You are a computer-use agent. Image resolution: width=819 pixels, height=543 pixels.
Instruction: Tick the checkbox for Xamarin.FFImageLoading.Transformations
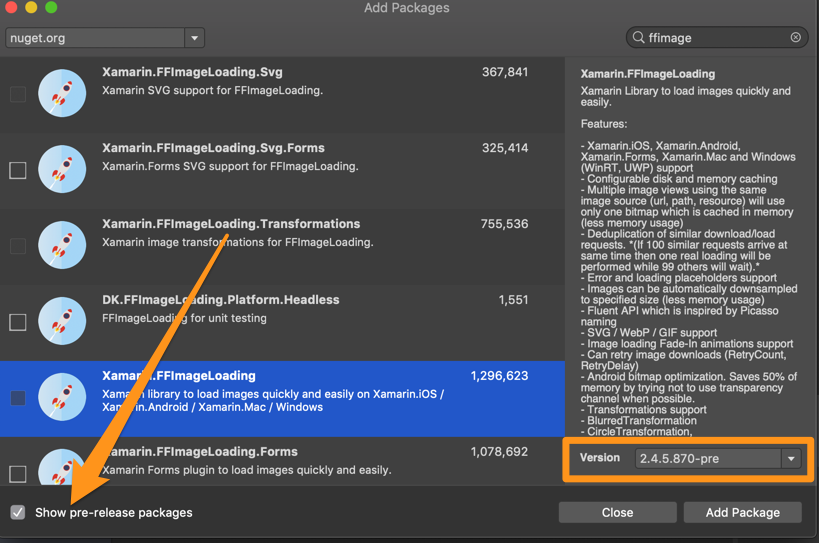(18, 246)
